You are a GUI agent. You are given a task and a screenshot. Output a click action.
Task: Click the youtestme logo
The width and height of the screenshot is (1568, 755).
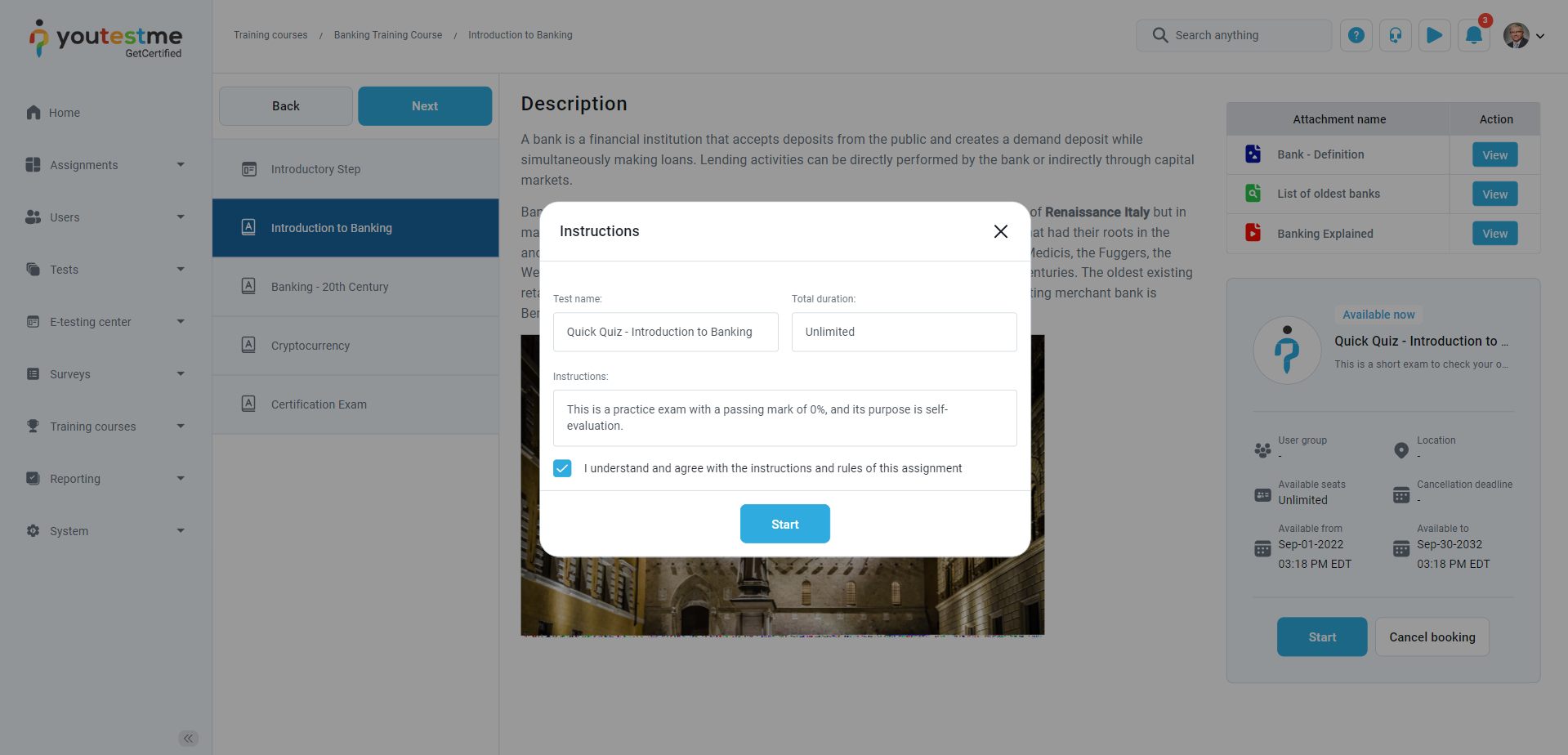[106, 38]
